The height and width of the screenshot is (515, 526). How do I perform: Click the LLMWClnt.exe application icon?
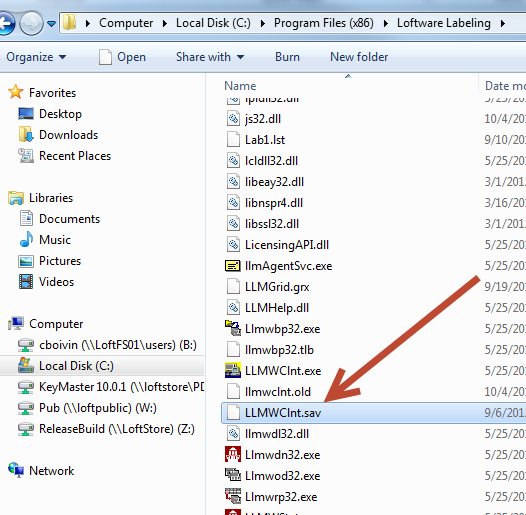point(233,370)
